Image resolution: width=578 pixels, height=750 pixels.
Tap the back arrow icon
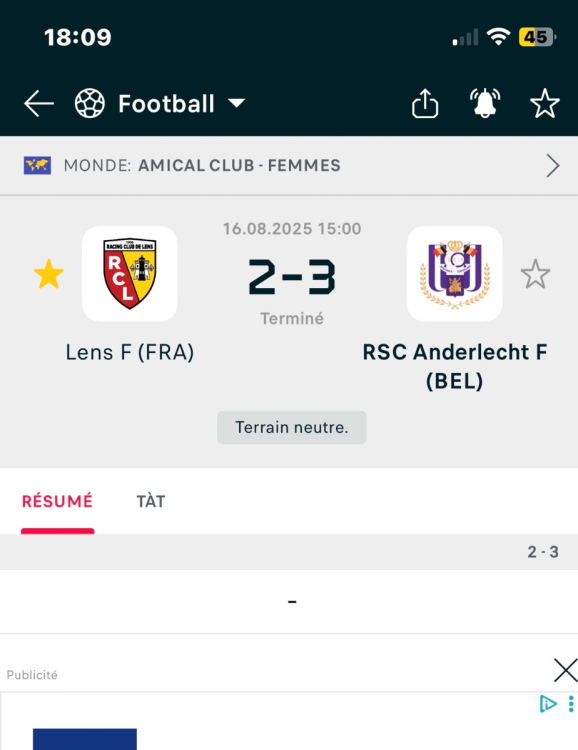(39, 103)
